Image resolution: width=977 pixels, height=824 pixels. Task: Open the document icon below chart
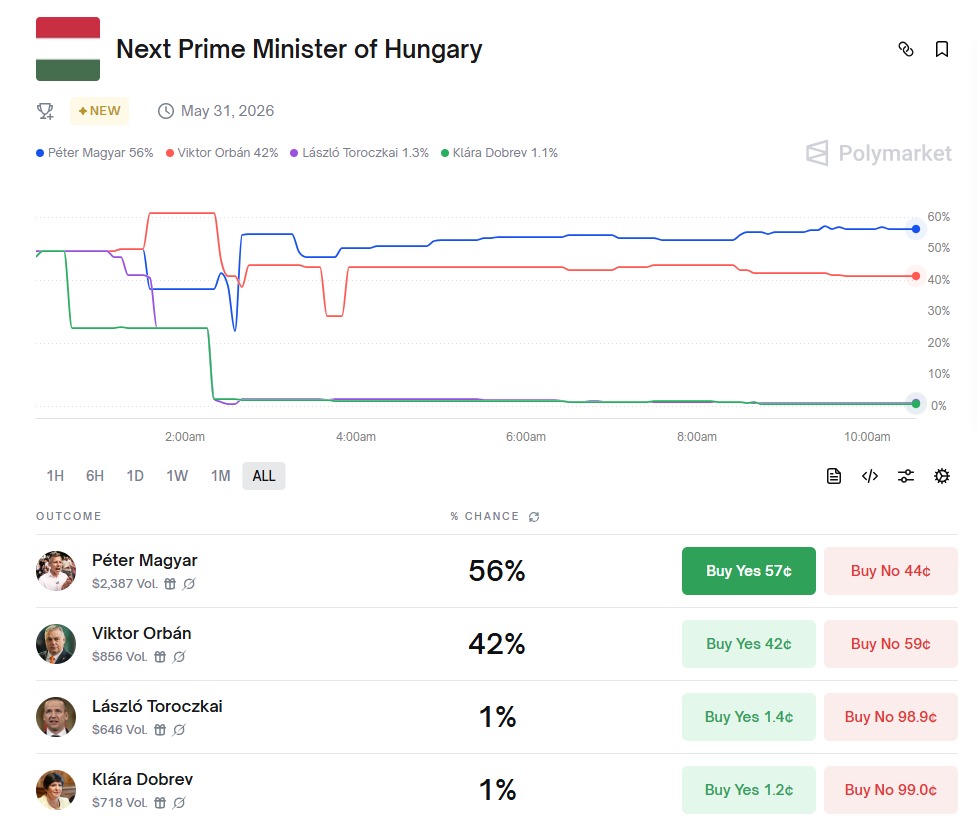tap(834, 476)
